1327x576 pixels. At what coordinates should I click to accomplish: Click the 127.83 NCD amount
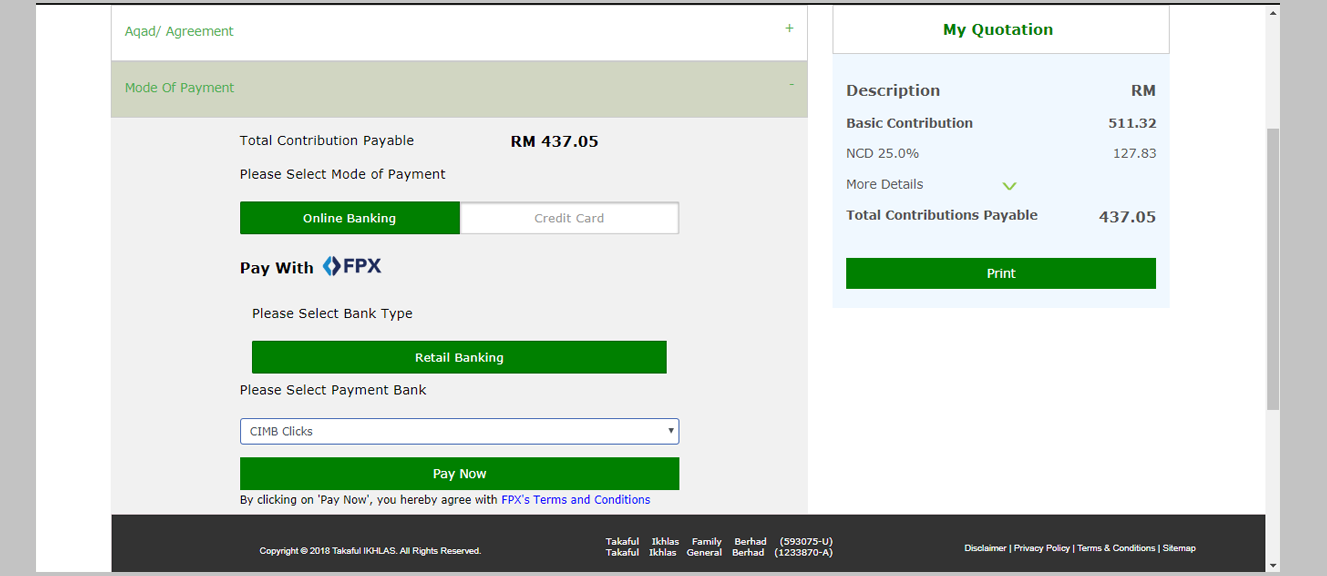pos(1134,153)
